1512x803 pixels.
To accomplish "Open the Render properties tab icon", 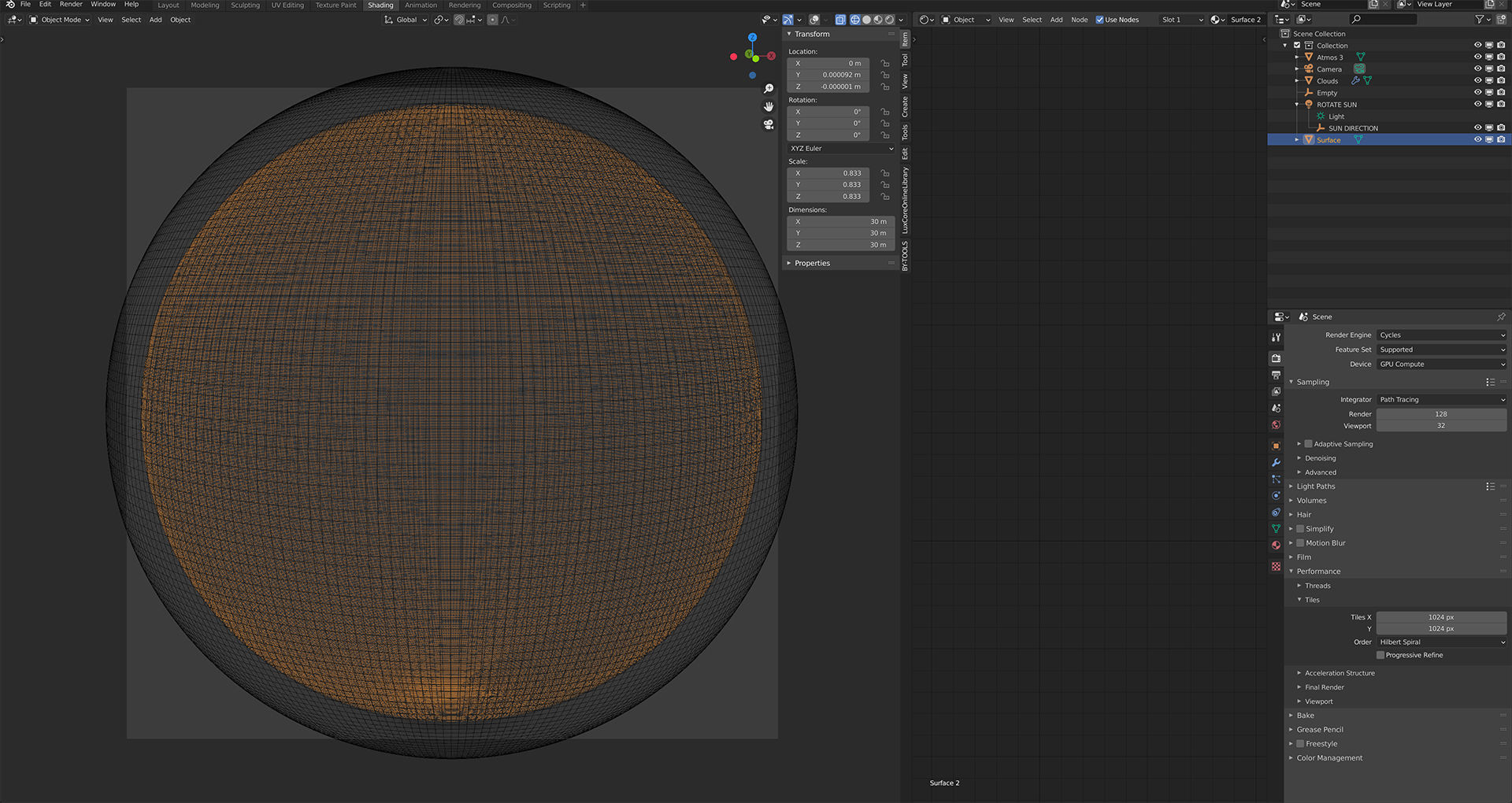I will click(1276, 358).
